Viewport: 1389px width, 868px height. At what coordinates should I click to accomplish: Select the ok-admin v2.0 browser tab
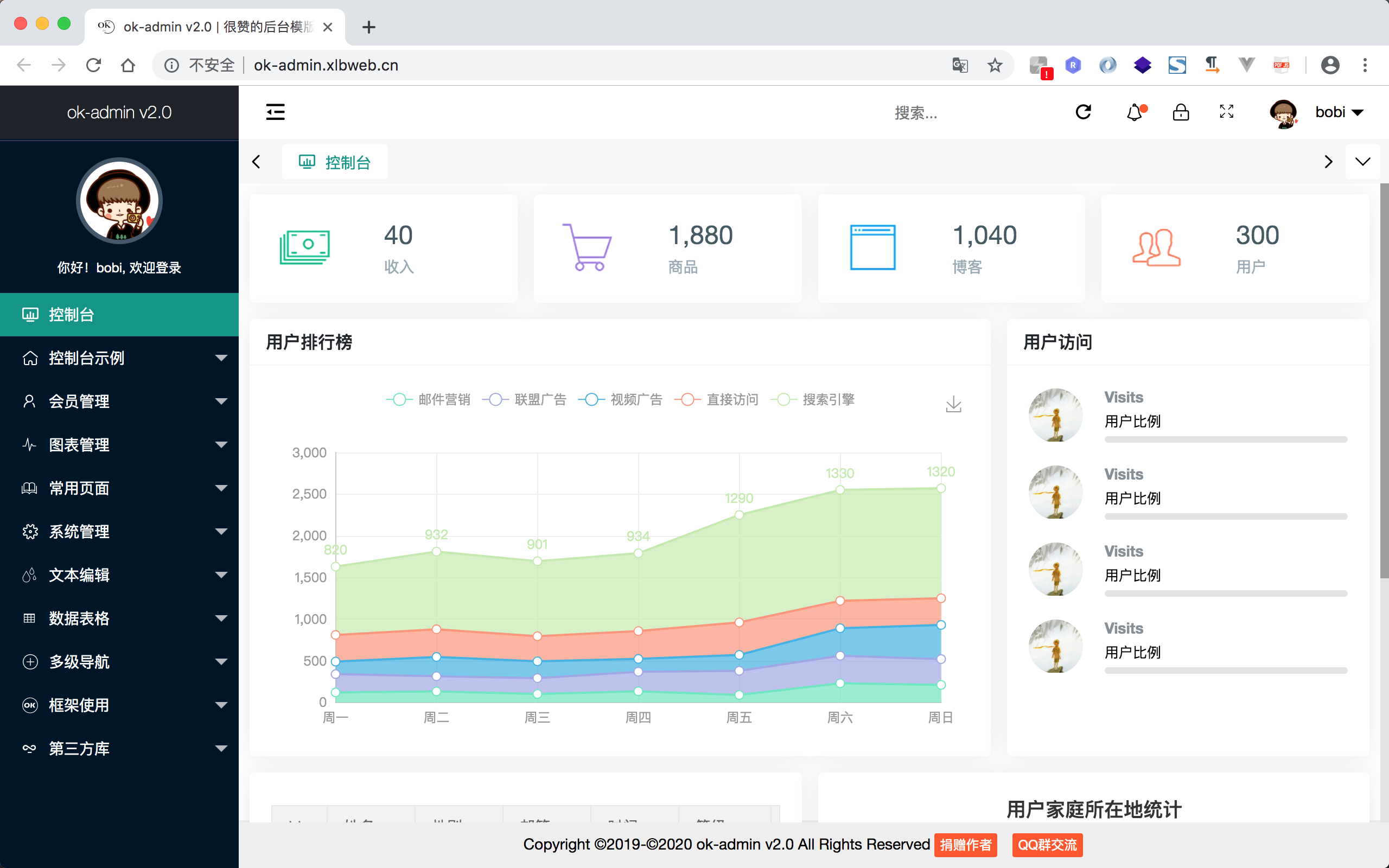tap(215, 27)
